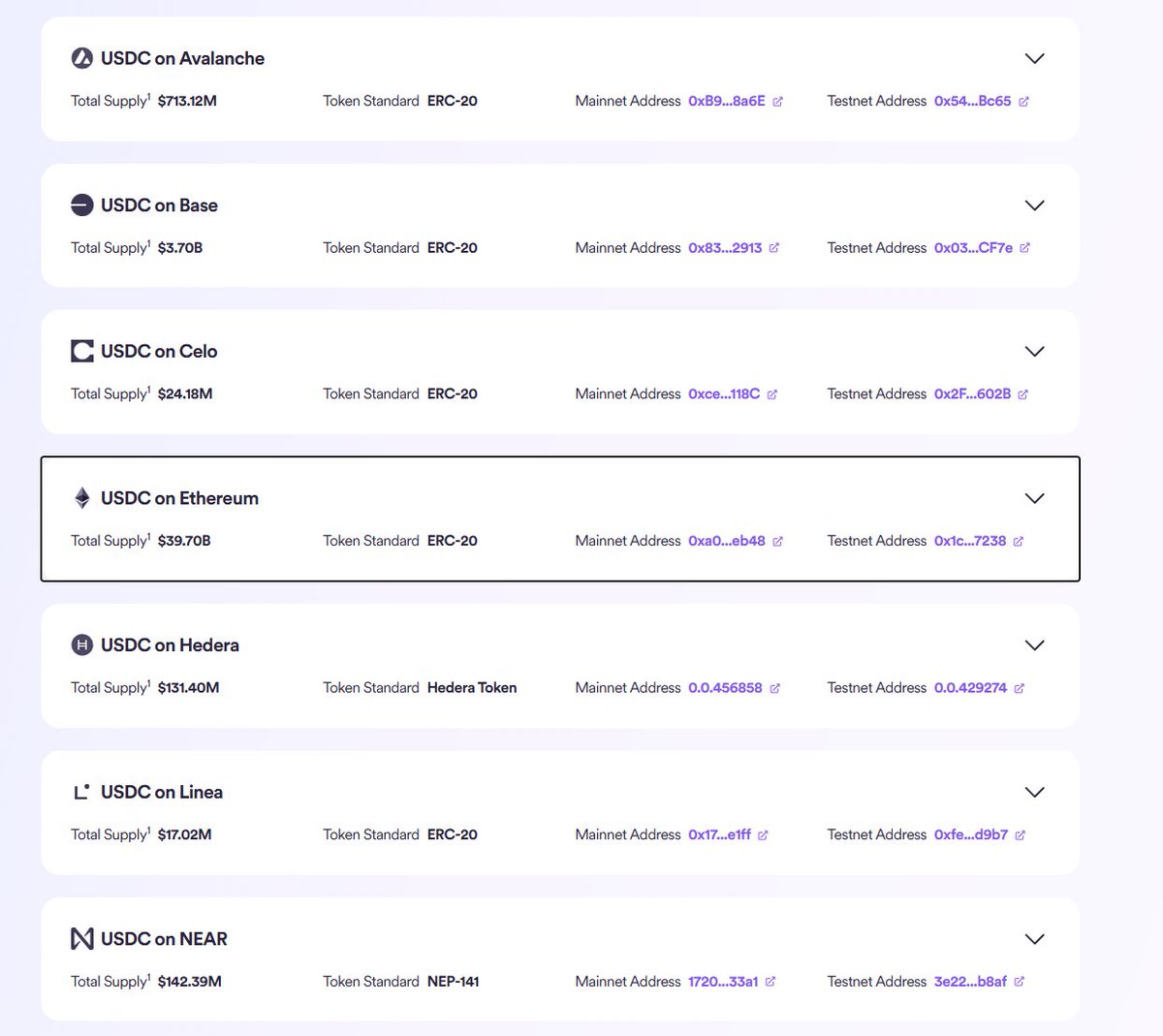This screenshot has width=1163, height=1036.
Task: Open external link icon beside 0x1c...7238
Action: (1018, 541)
